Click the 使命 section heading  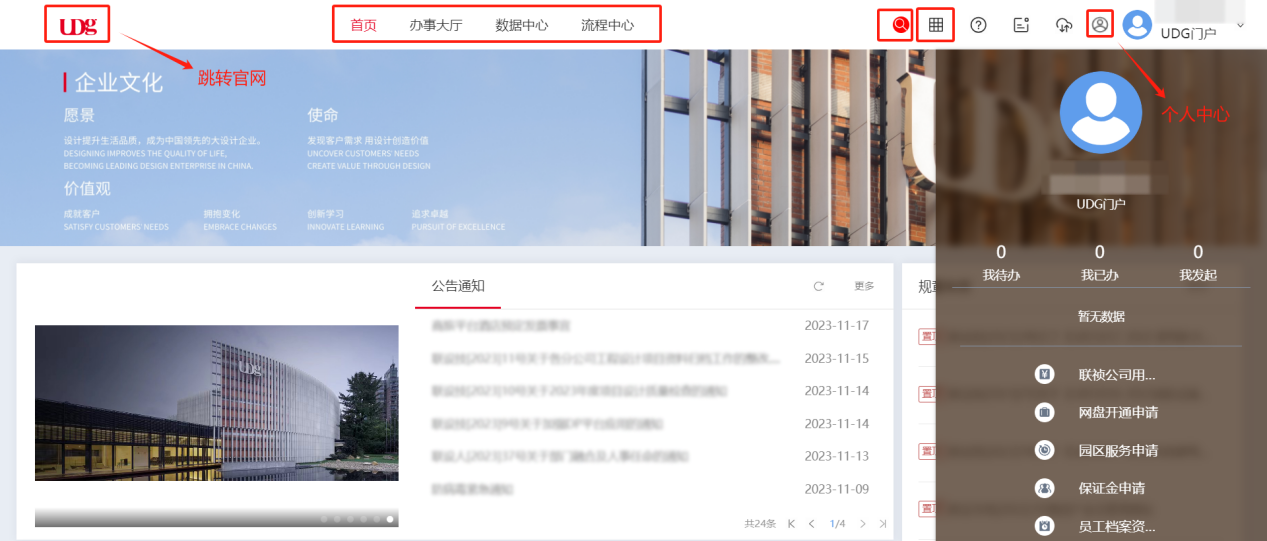(323, 115)
